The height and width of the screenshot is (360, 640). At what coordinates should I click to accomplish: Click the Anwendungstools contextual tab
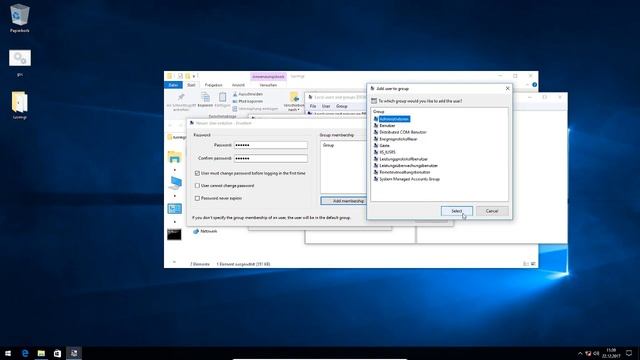pyautogui.click(x=268, y=76)
